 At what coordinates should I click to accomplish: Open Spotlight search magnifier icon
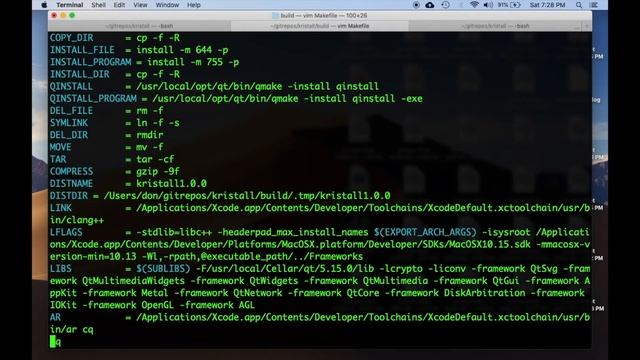[579, 5]
